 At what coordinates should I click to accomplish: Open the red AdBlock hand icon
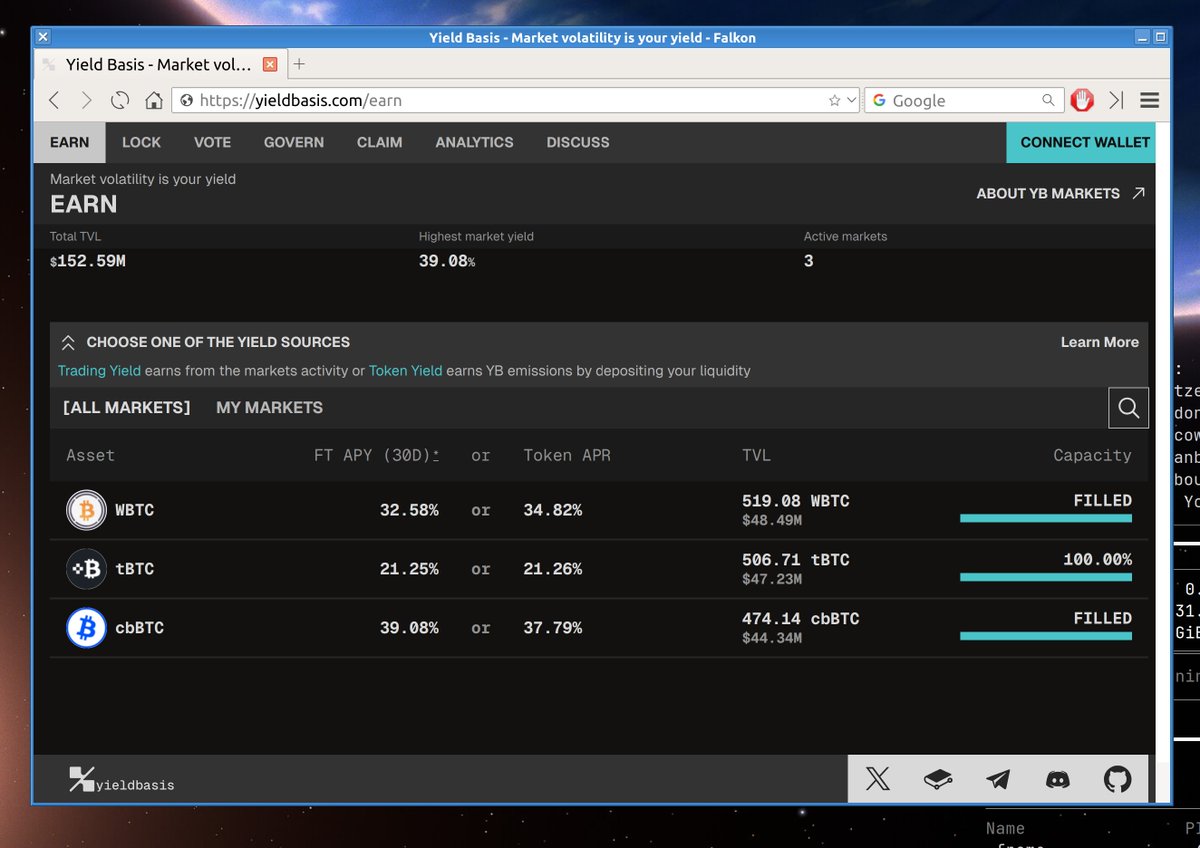[x=1082, y=100]
